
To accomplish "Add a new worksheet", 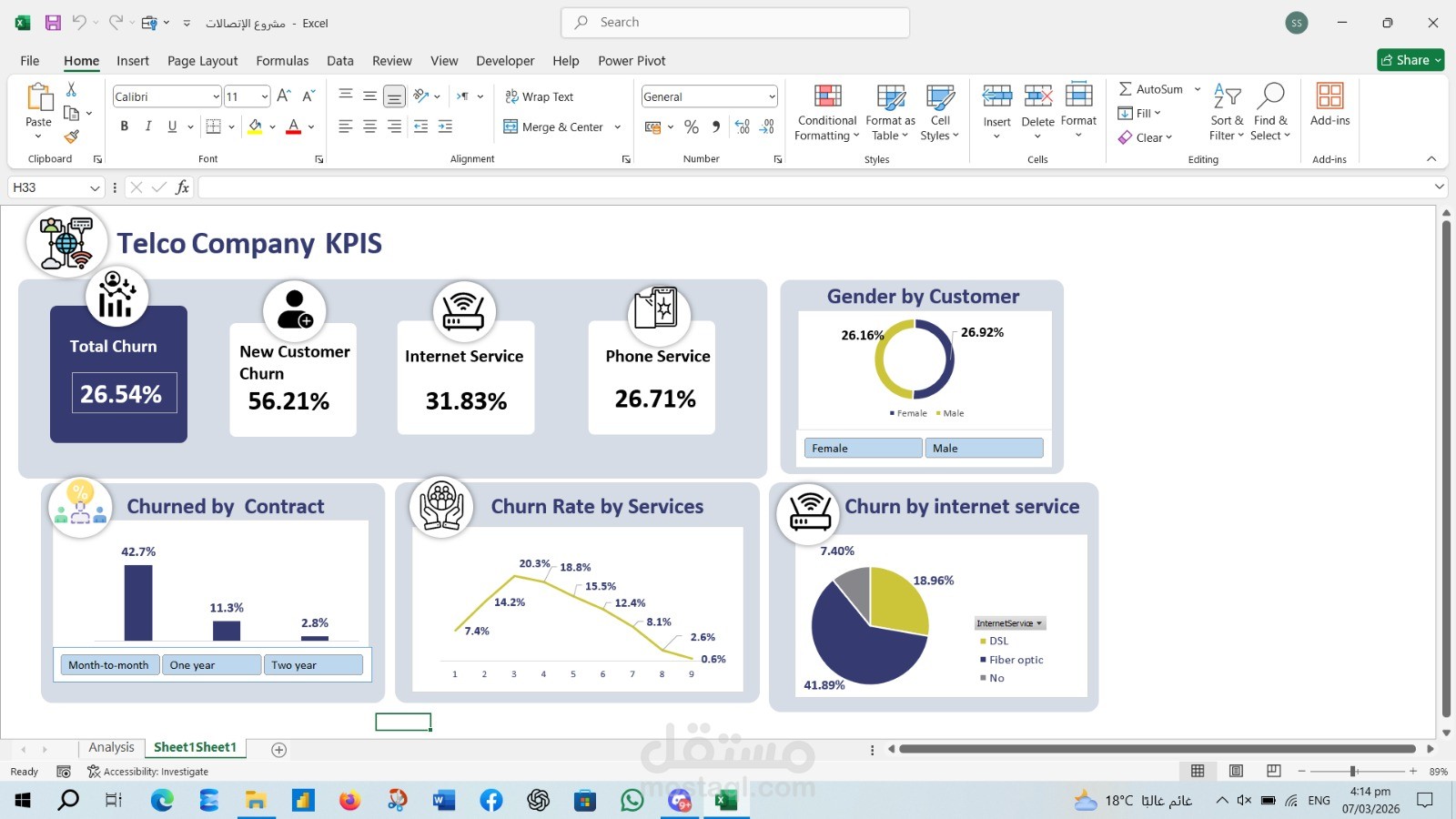I will click(x=278, y=749).
